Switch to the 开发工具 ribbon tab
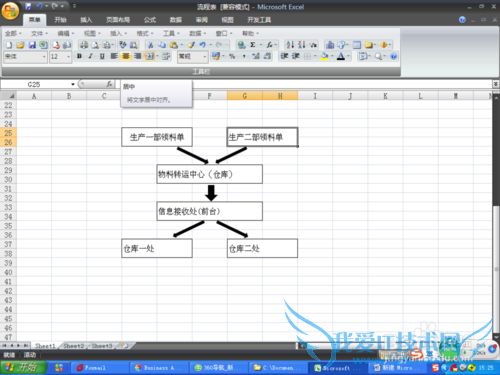The height and width of the screenshot is (375, 500). tap(259, 20)
